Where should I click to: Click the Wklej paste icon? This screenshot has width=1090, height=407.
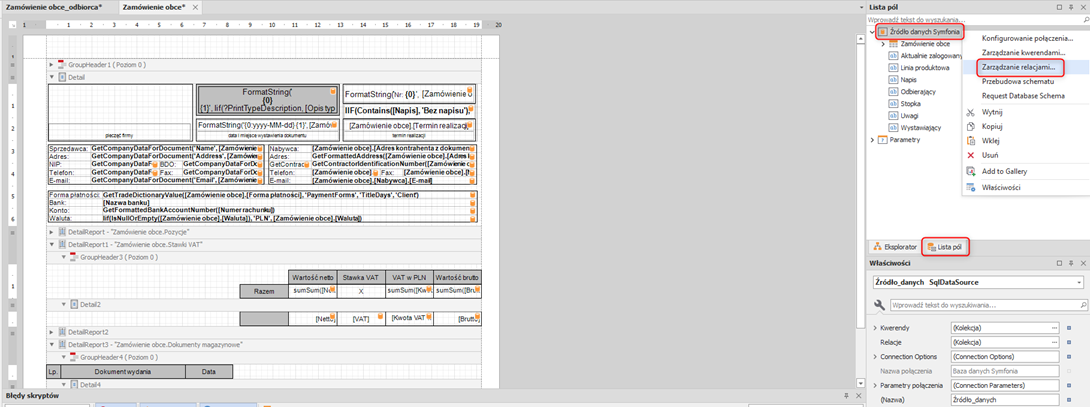click(970, 141)
